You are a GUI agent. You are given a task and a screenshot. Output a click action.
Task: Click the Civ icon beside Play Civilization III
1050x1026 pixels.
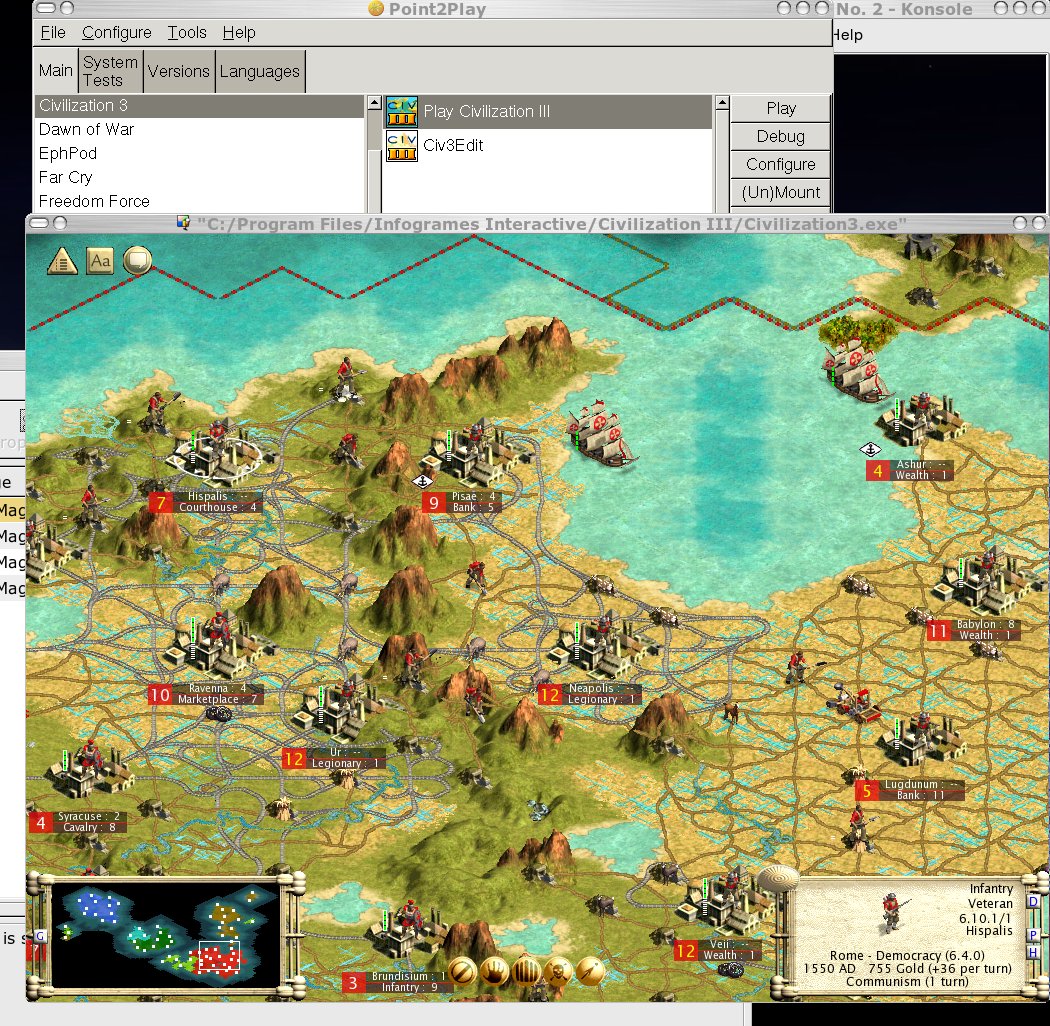pyautogui.click(x=402, y=112)
